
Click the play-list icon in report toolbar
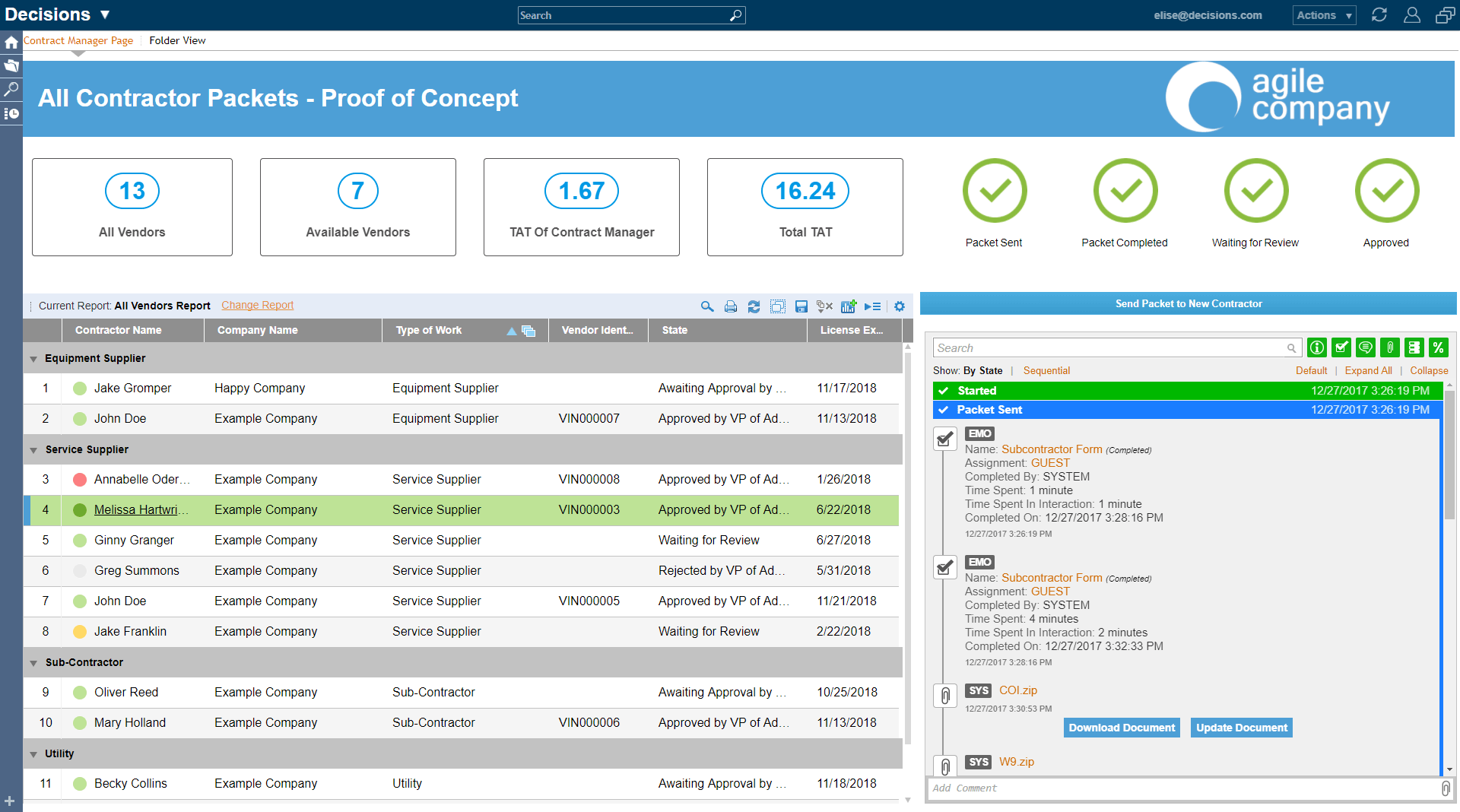pos(873,306)
